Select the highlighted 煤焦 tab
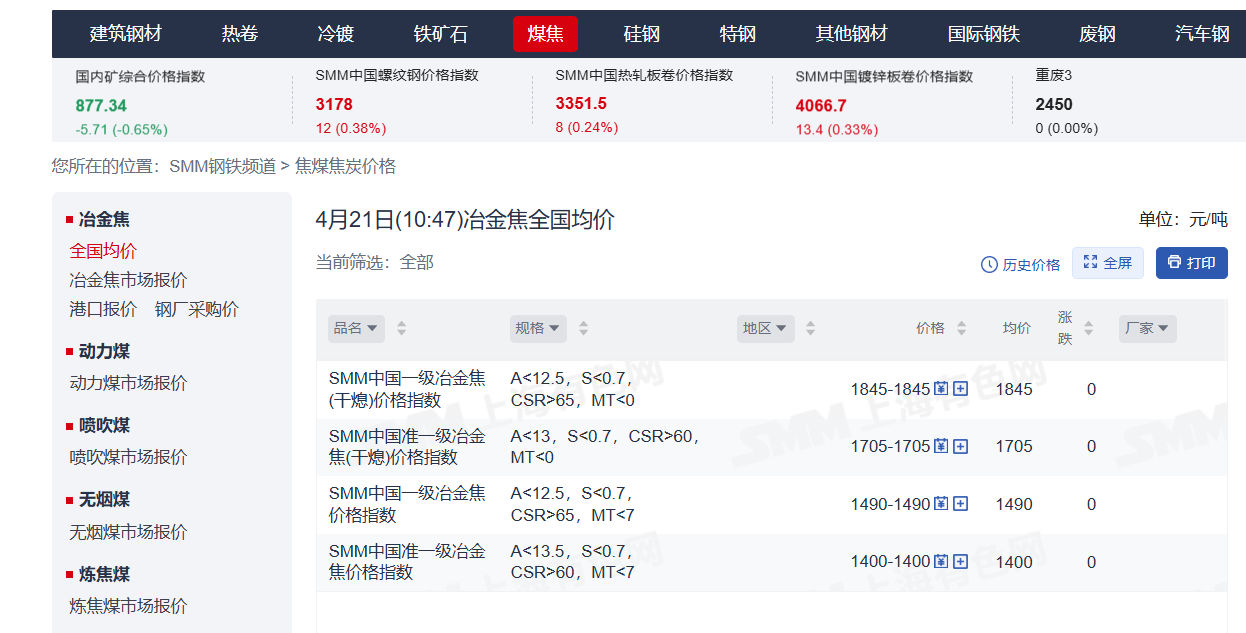Image resolution: width=1246 pixels, height=633 pixels. 545,34
